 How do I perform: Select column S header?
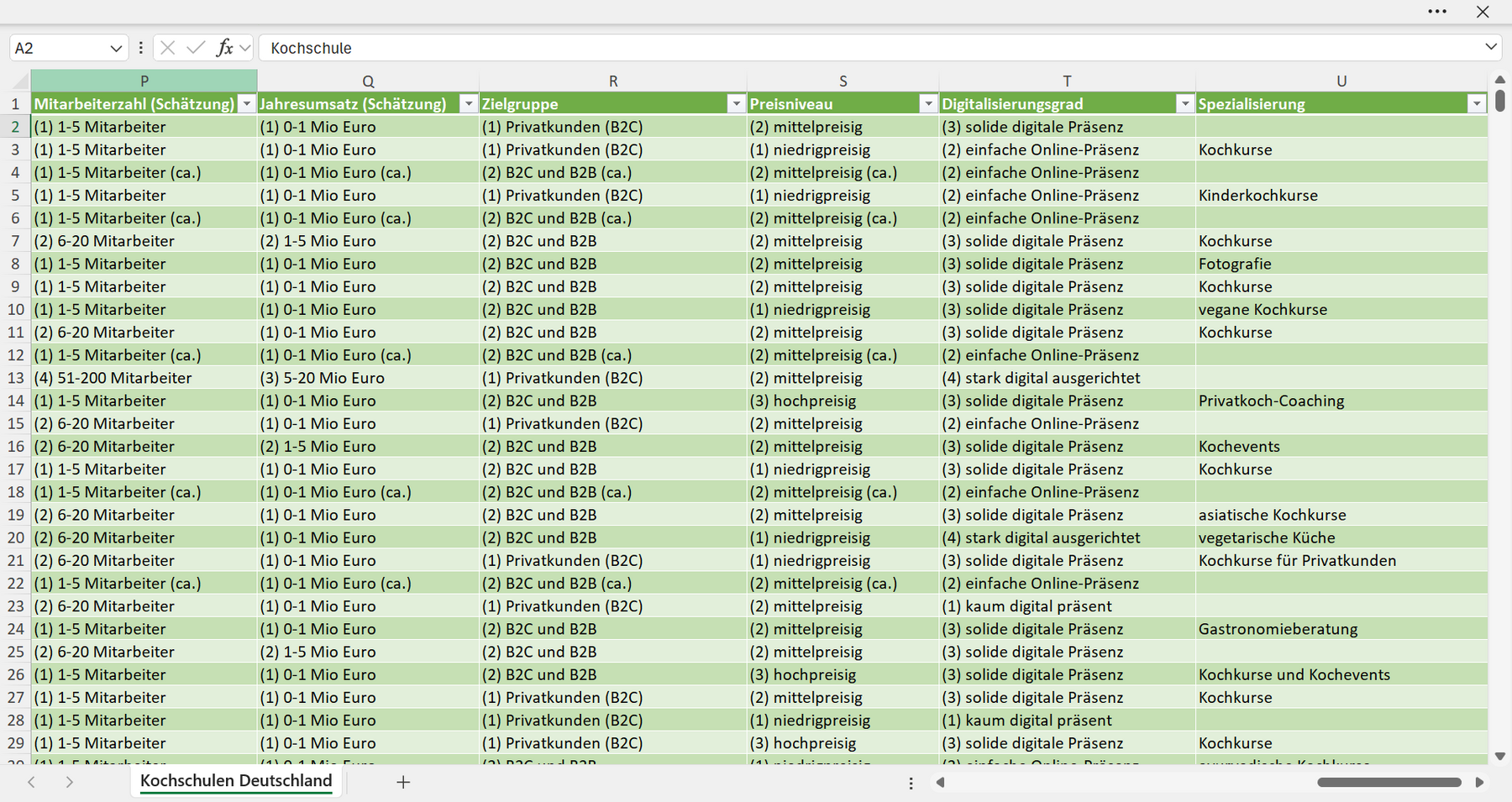coord(843,81)
